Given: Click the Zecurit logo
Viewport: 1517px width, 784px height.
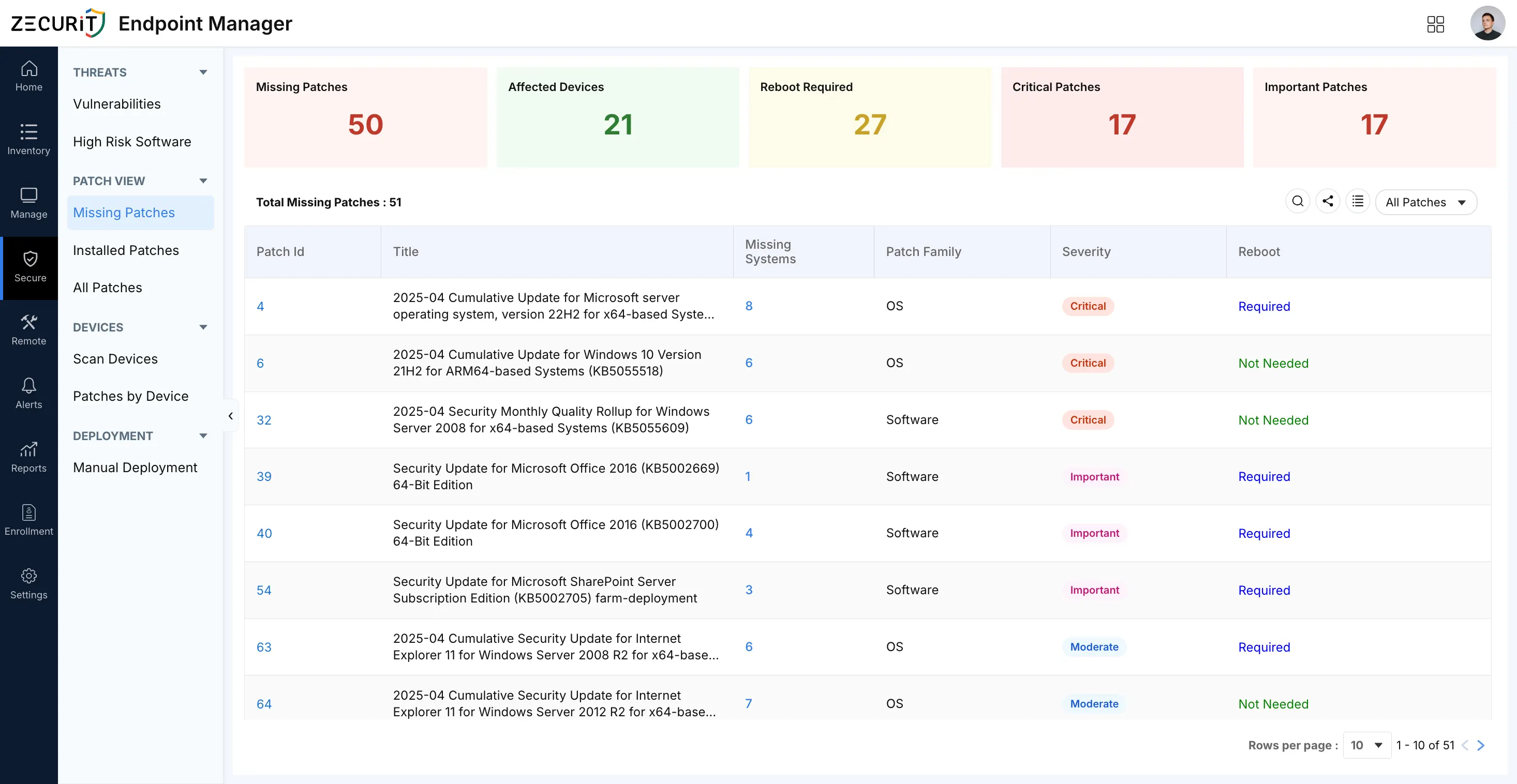Looking at the screenshot, I should [x=58, y=24].
